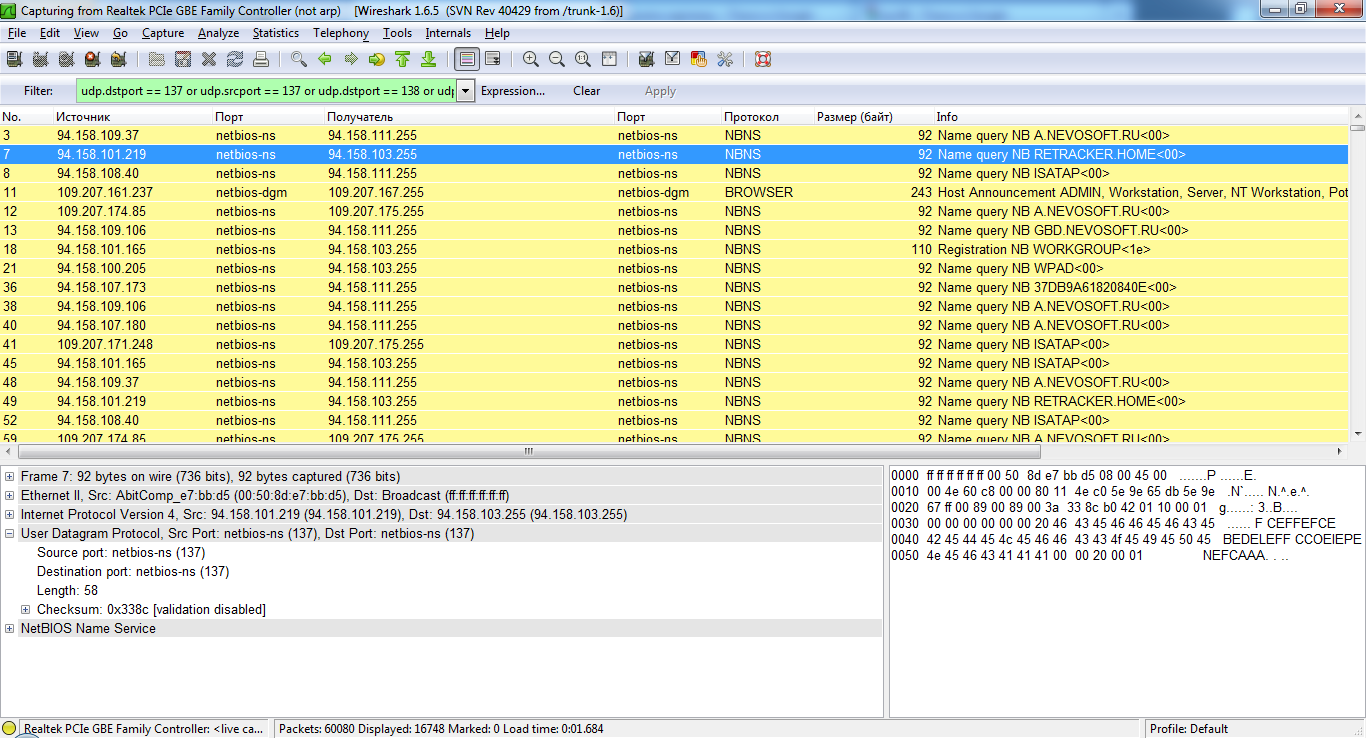Select Destination port: netbios-ns (137) line
The width and height of the screenshot is (1366, 738).
(x=133, y=572)
